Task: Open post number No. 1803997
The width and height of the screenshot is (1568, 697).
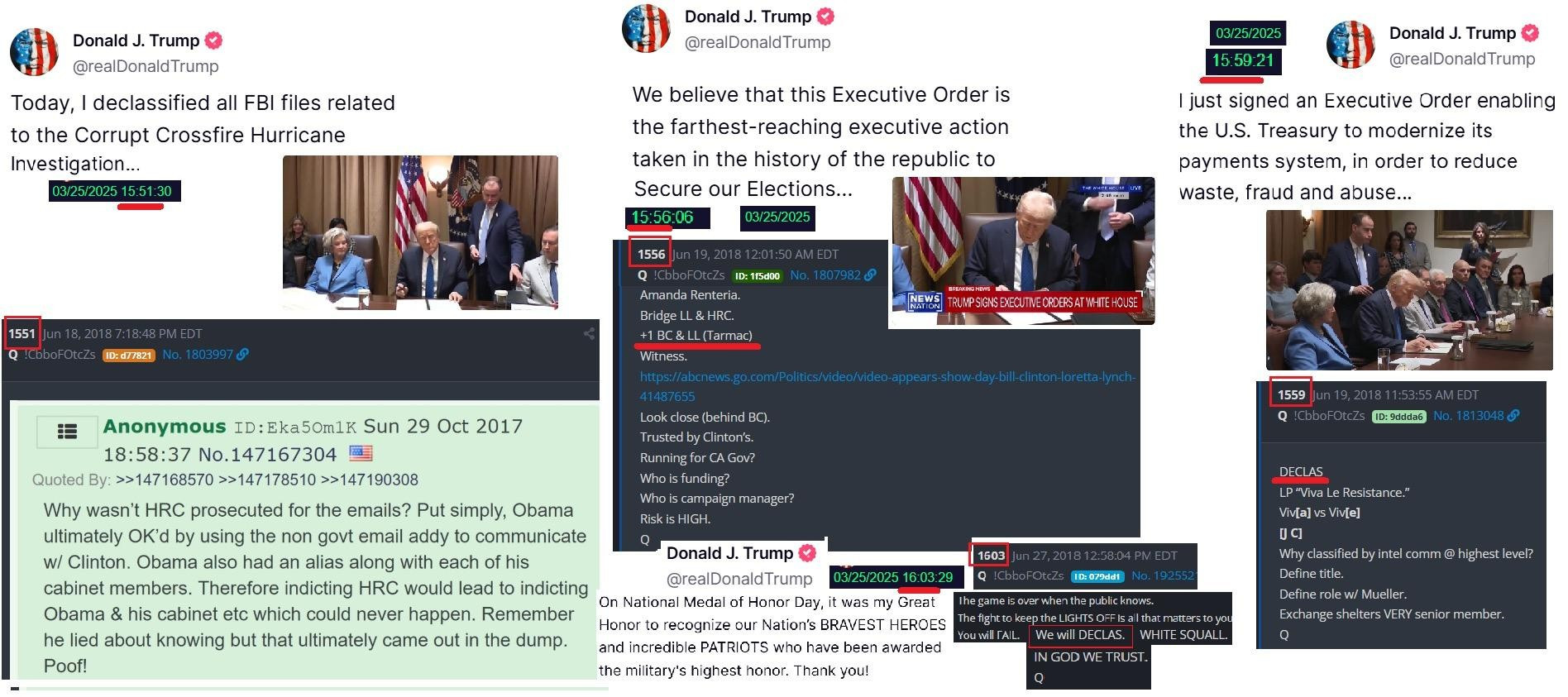Action: tap(198, 355)
